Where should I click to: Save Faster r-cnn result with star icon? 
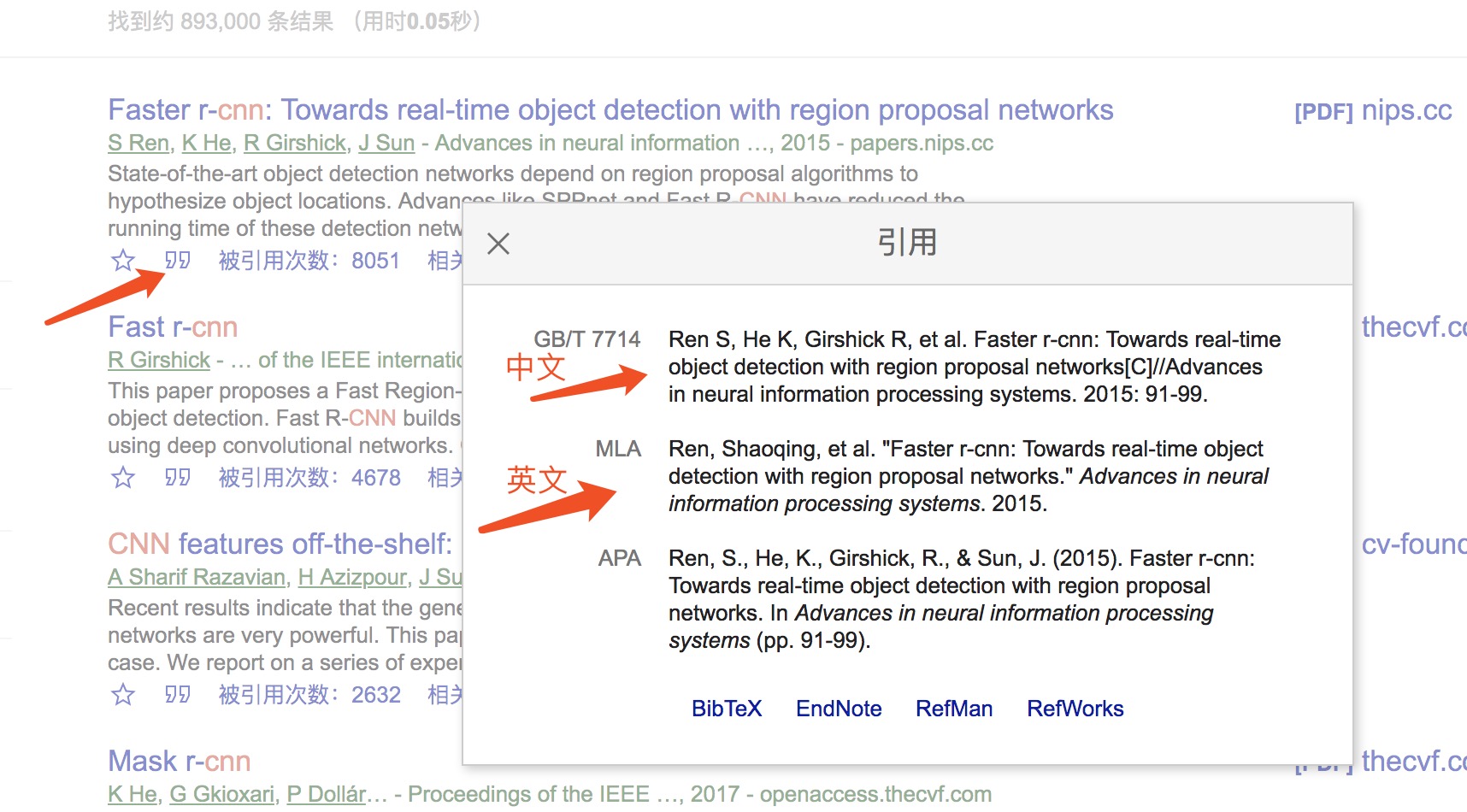123,260
